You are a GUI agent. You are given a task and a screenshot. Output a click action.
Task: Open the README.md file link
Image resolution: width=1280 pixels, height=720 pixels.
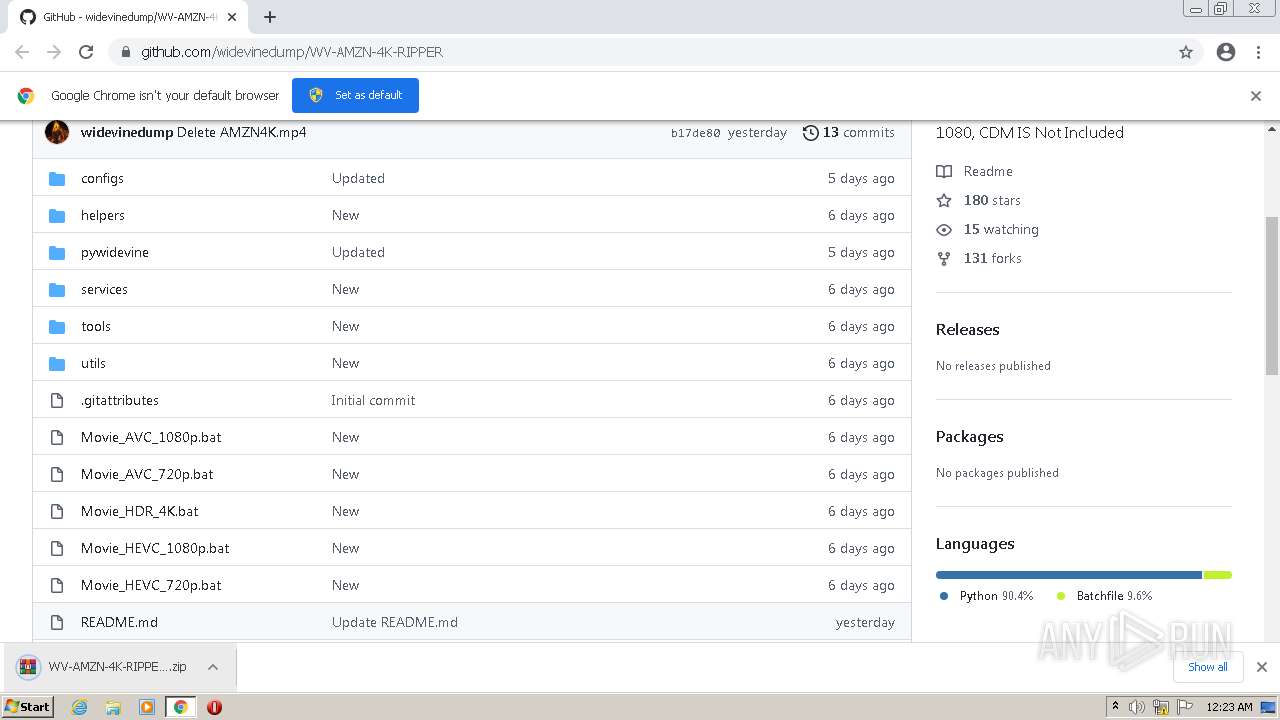point(119,622)
